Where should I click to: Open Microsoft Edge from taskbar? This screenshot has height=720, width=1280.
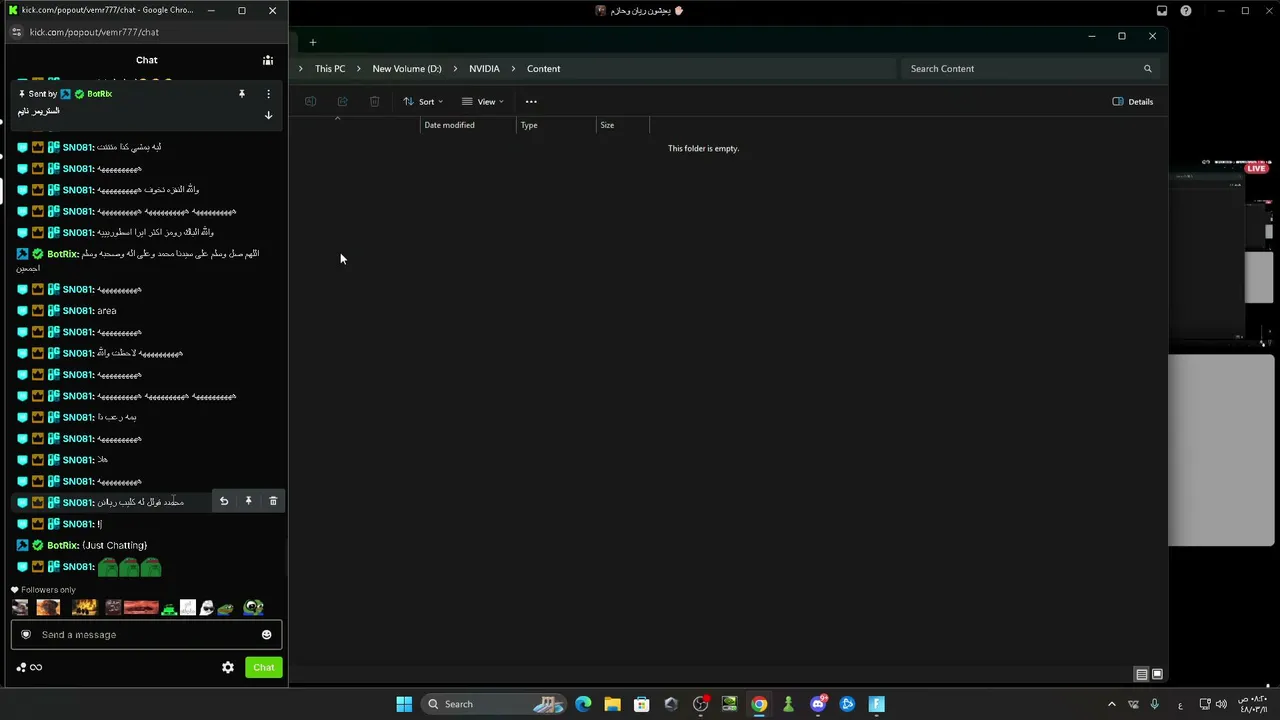tap(583, 704)
